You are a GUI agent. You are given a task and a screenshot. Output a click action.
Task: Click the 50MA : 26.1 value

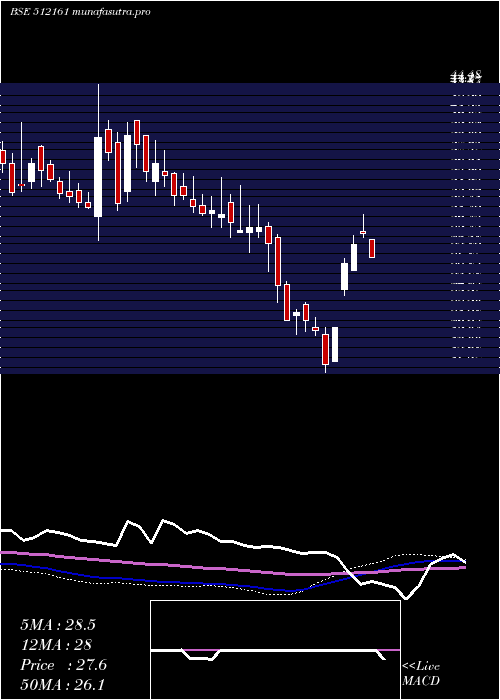tap(62, 684)
